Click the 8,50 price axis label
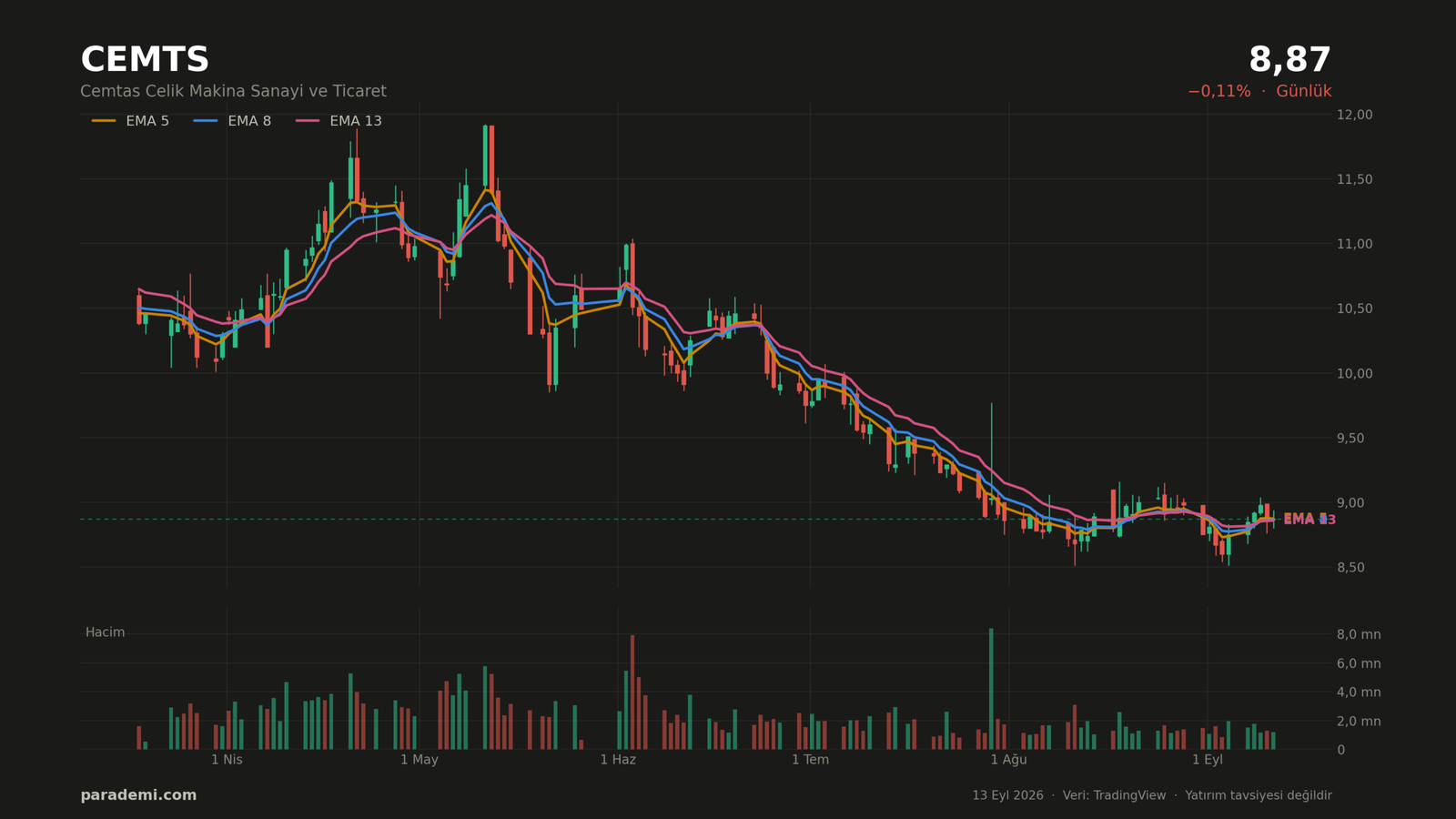 (x=1350, y=567)
